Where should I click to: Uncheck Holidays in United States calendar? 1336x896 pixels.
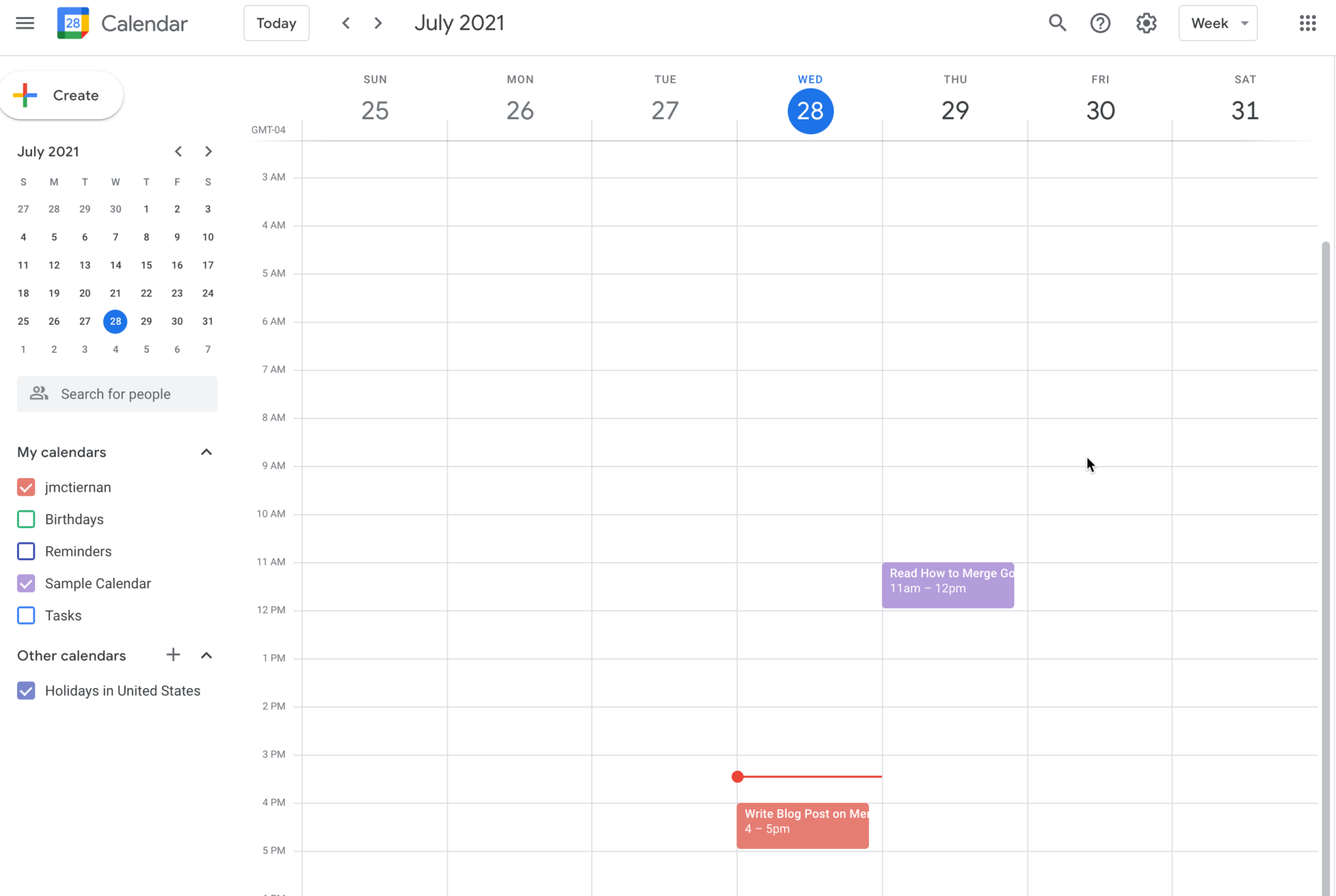point(26,691)
